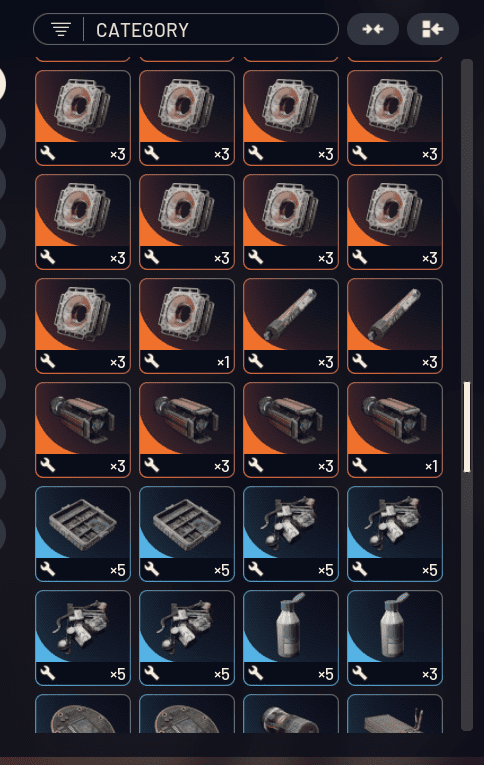Select the first gray tray item ×5

(x=83, y=534)
